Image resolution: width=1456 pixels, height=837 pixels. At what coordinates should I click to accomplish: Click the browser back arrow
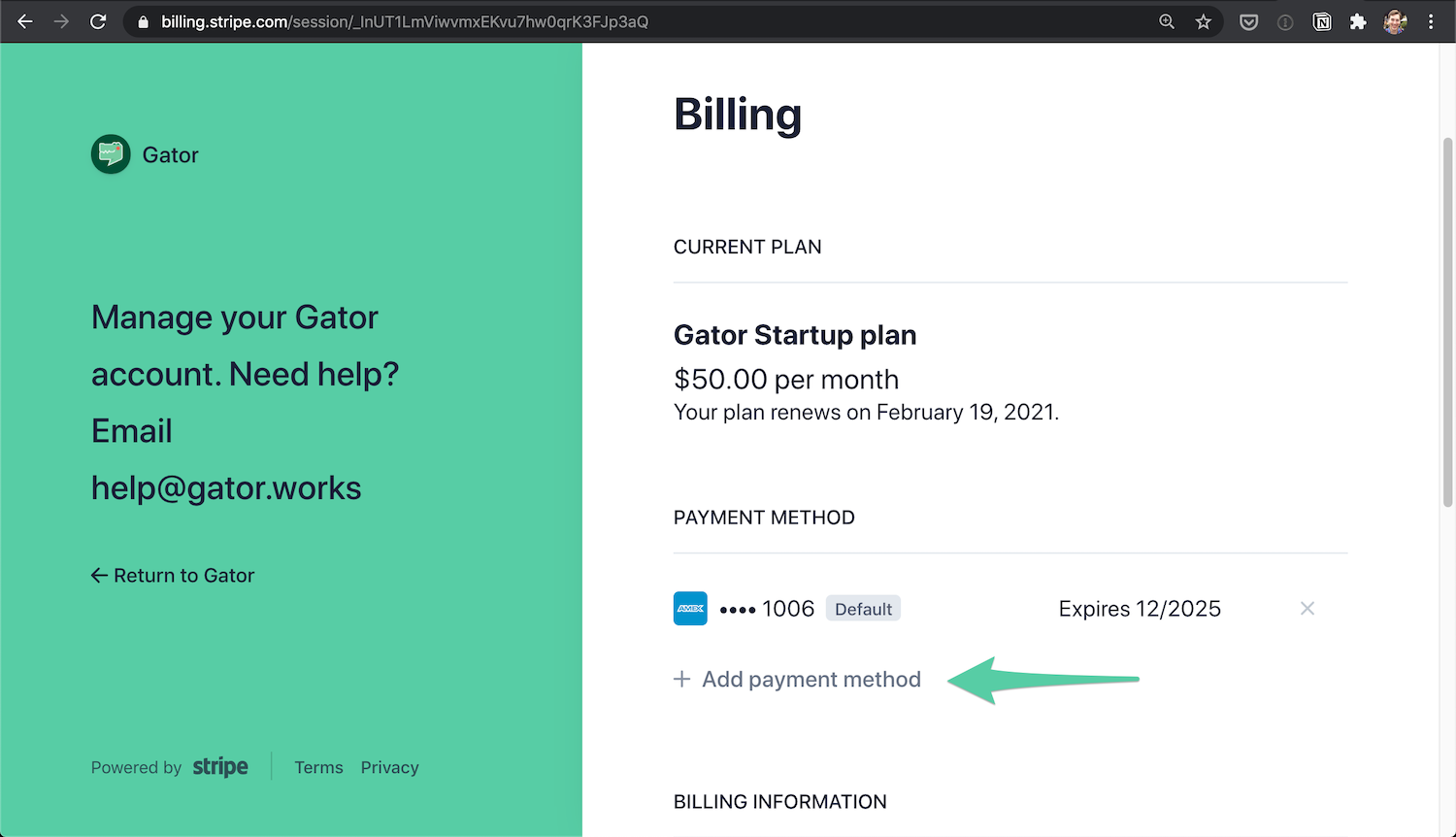tap(25, 21)
